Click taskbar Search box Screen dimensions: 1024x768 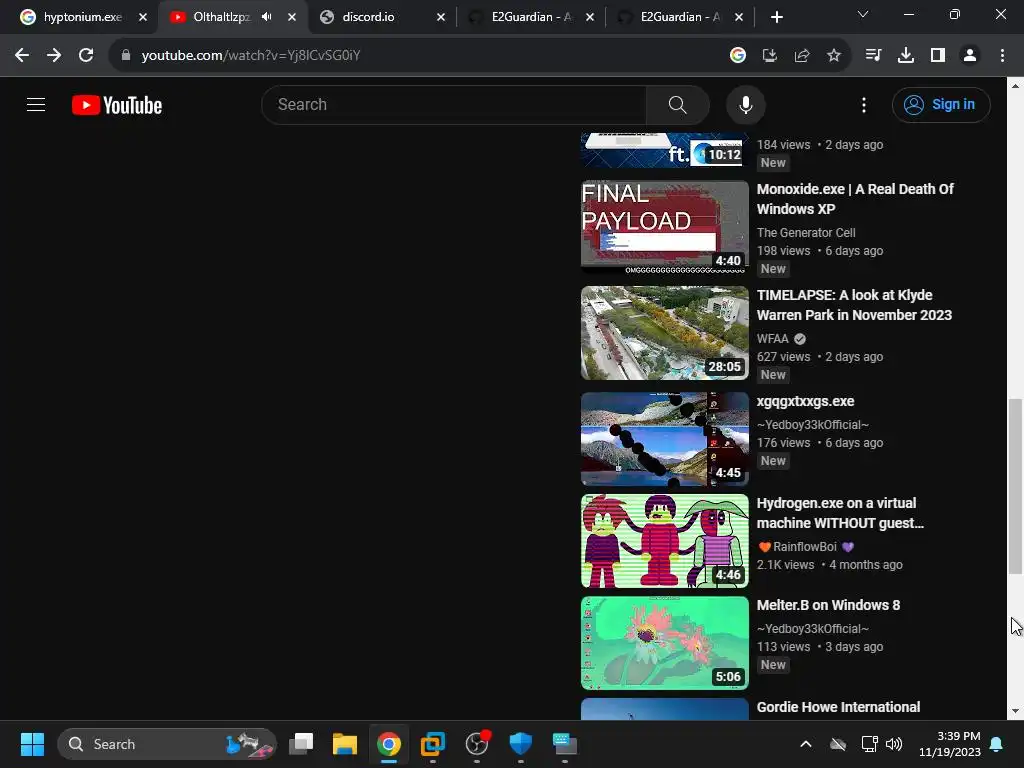click(167, 744)
